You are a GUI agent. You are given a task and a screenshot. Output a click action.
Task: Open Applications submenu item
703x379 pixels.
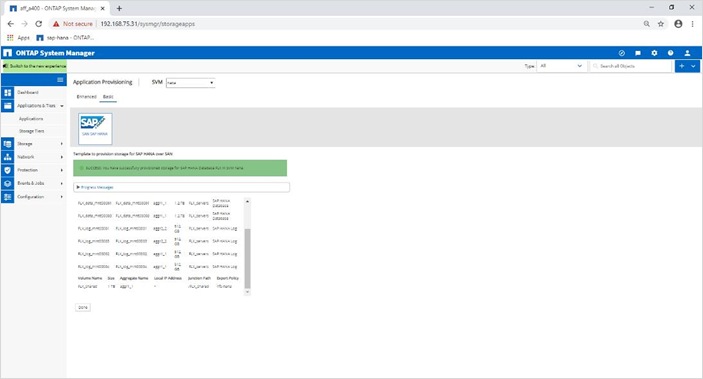point(31,119)
